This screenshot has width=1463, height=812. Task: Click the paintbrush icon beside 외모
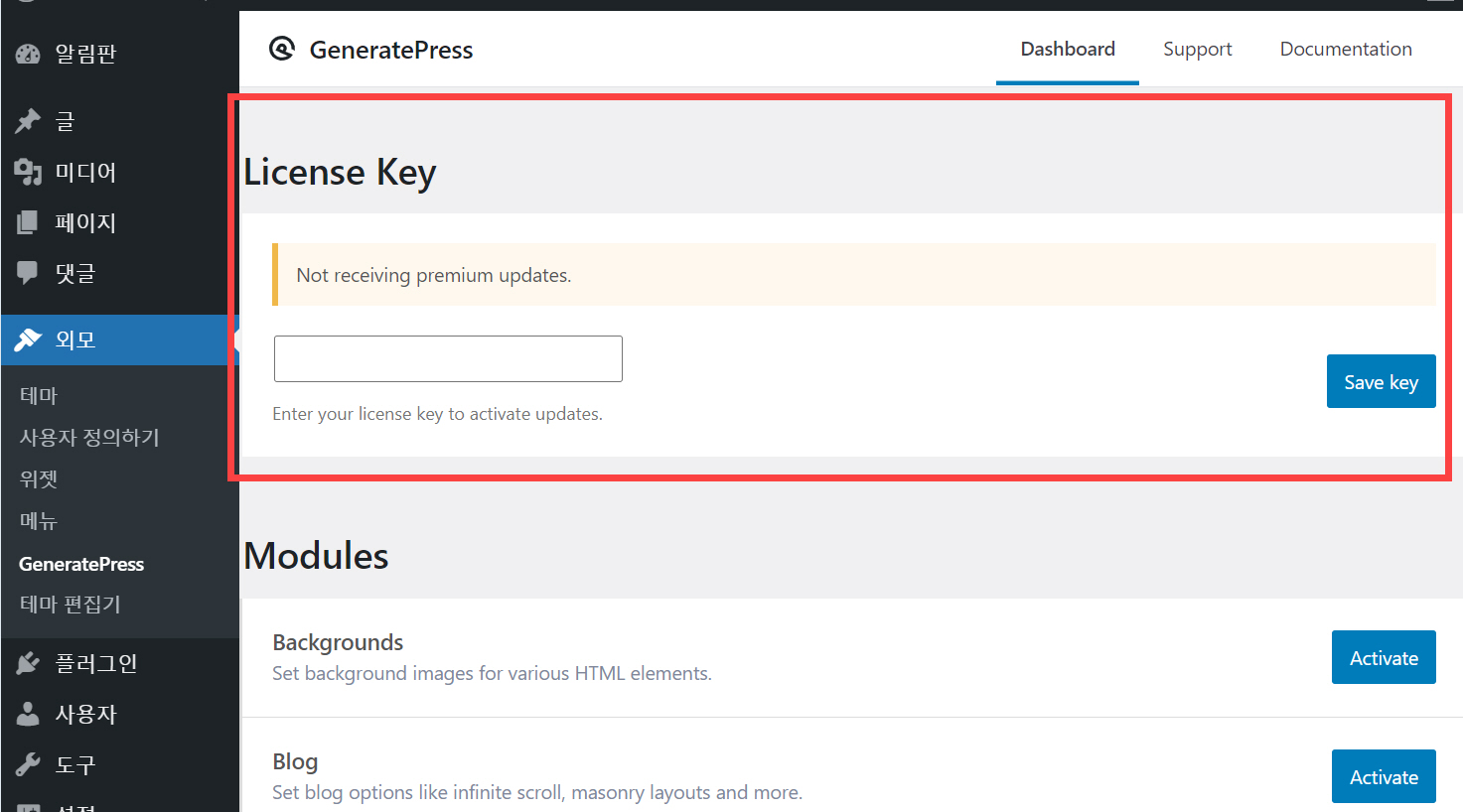28,339
